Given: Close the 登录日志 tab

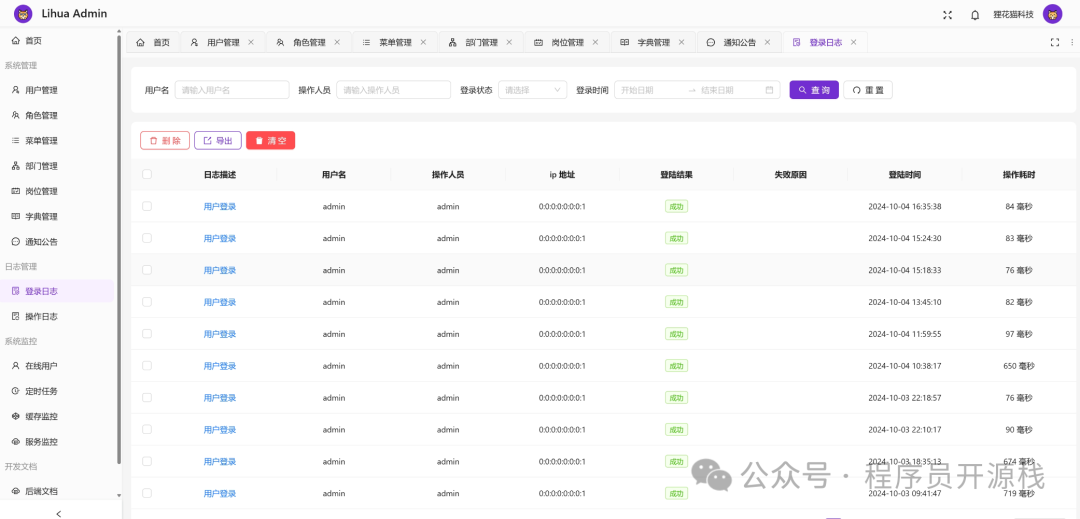Looking at the screenshot, I should click(x=853, y=42).
